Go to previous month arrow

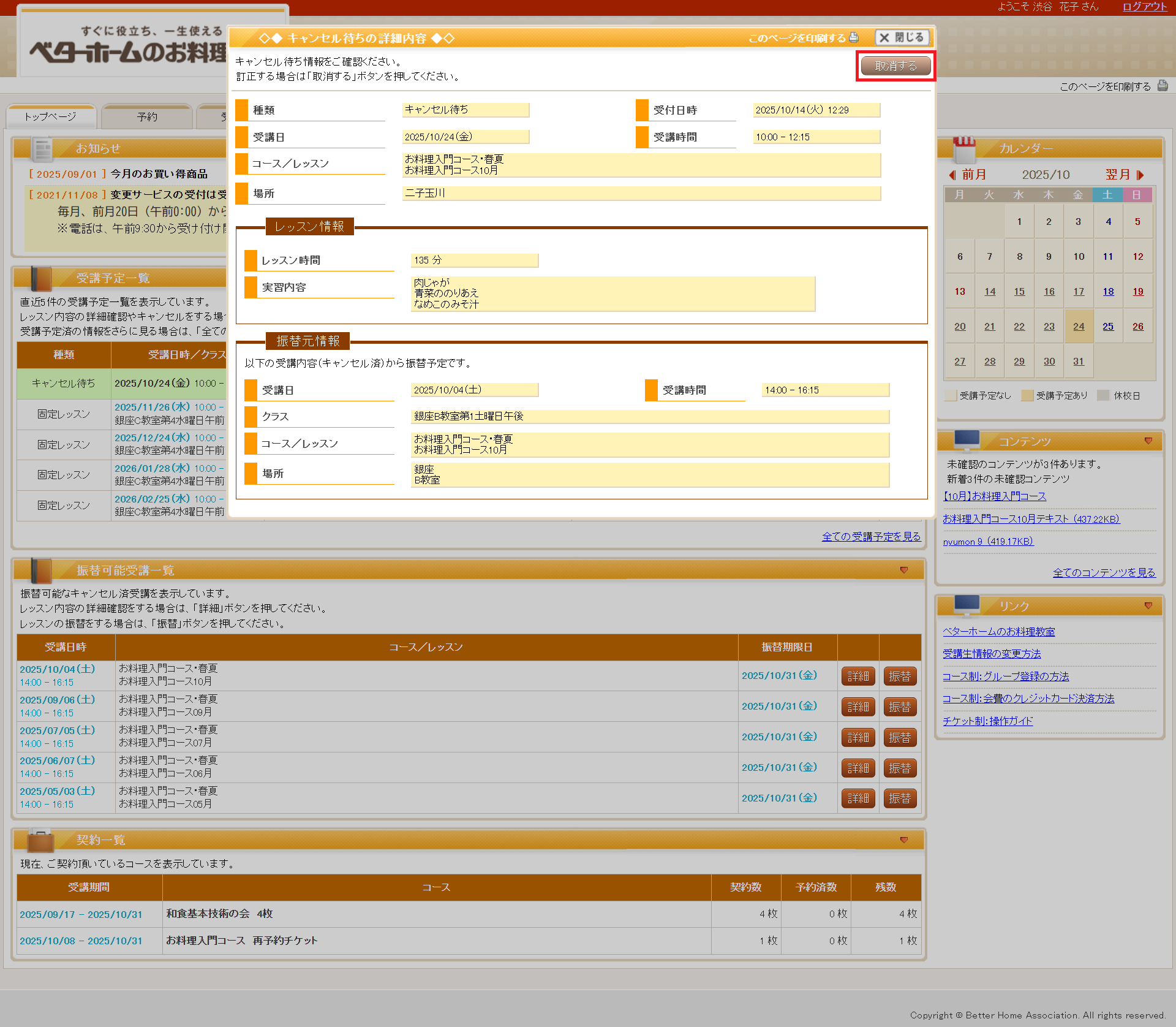tap(952, 175)
